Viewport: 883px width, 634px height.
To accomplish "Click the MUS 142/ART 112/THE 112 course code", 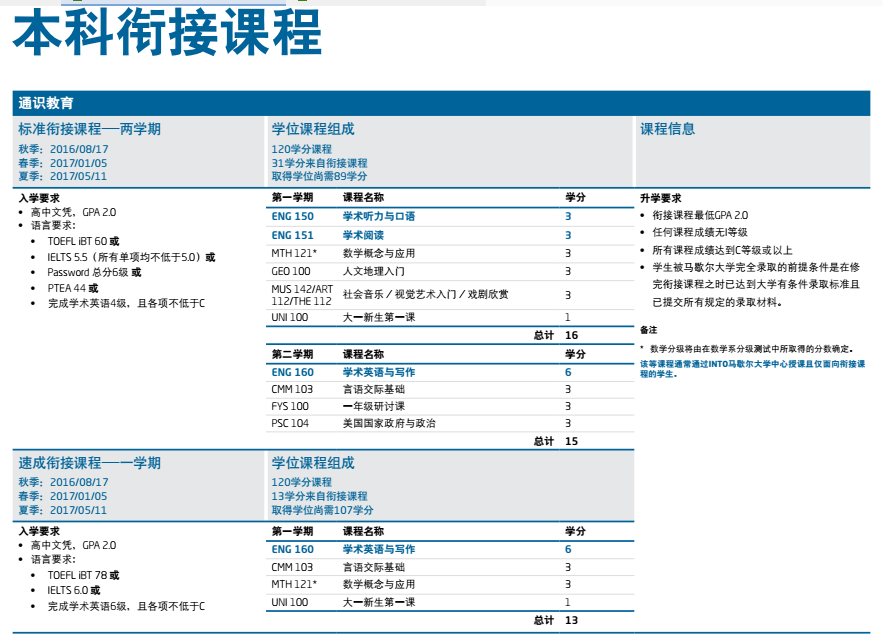I will click(x=301, y=294).
